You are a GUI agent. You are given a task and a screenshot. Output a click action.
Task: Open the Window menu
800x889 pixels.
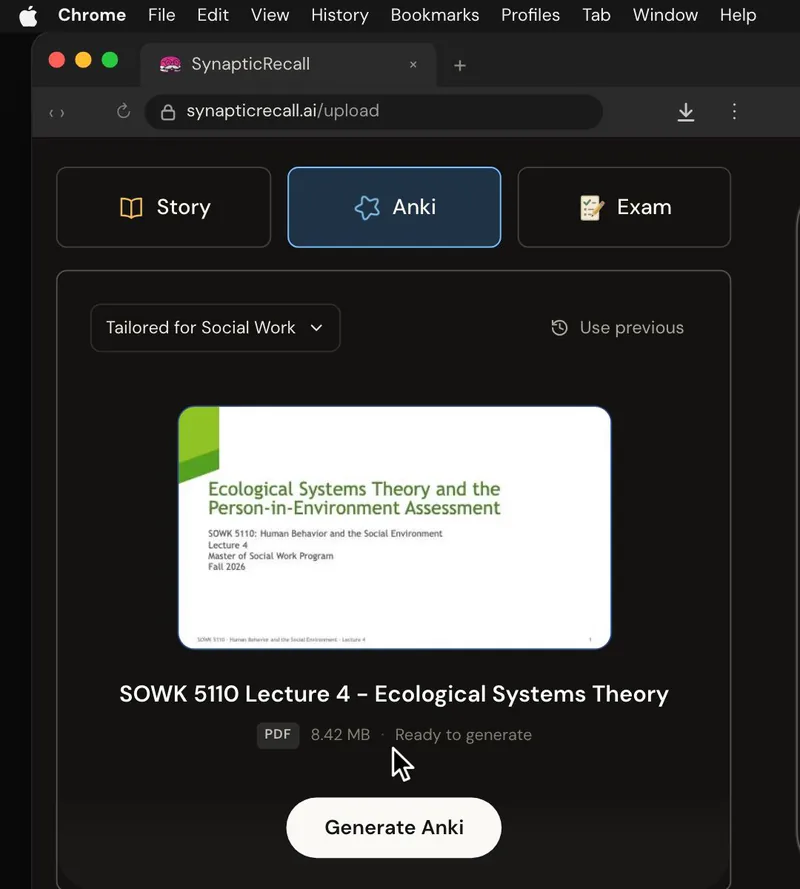point(665,15)
